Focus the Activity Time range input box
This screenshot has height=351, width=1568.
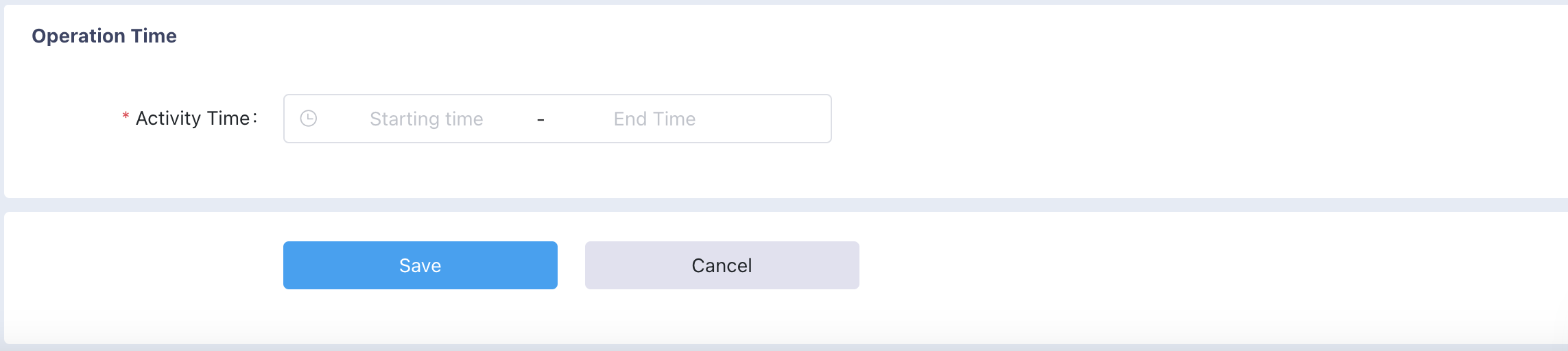tap(558, 119)
